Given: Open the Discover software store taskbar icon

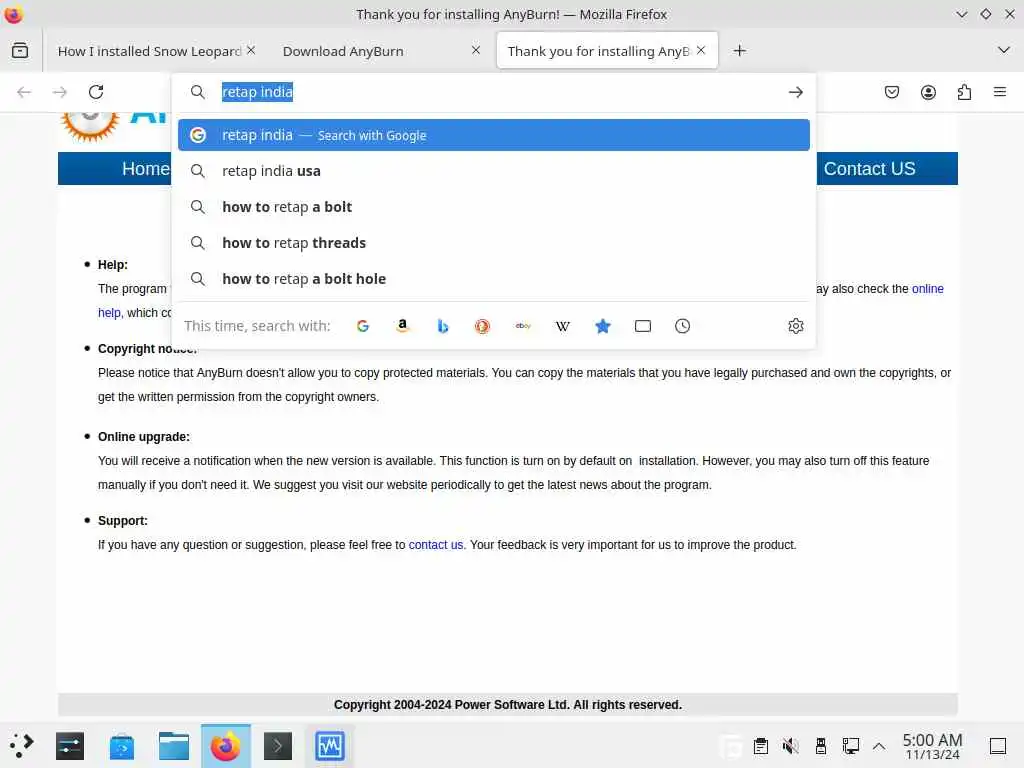Looking at the screenshot, I should [x=121, y=746].
